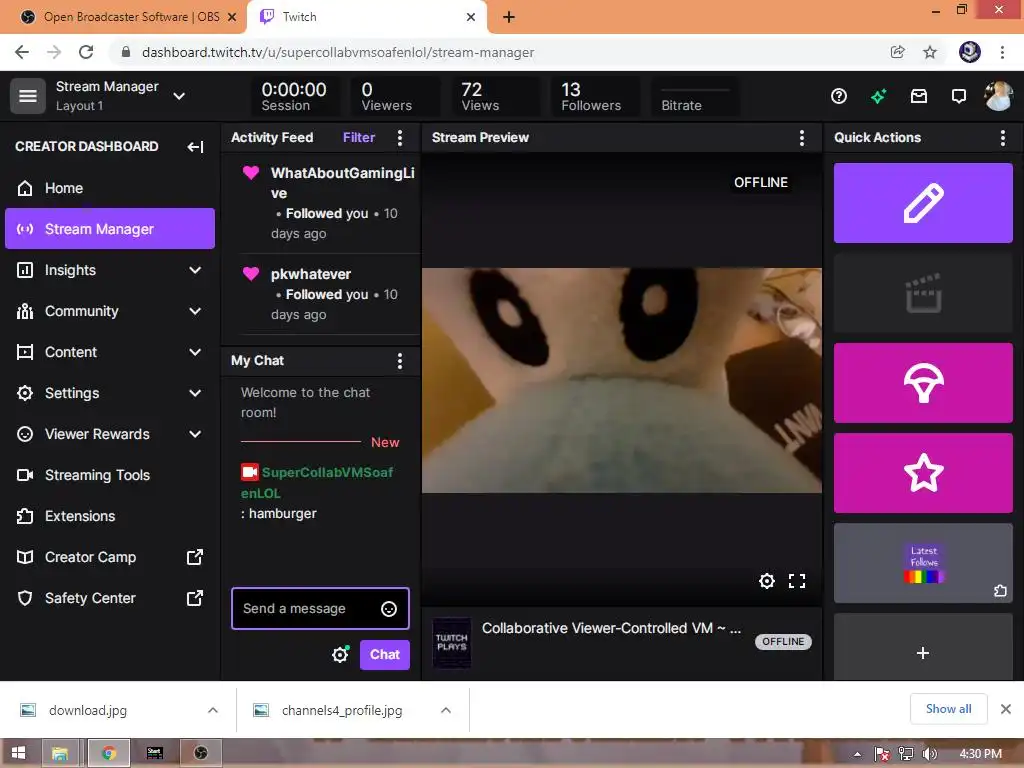Click the address bar URL
Viewport: 1024px width, 768px height.
click(338, 52)
